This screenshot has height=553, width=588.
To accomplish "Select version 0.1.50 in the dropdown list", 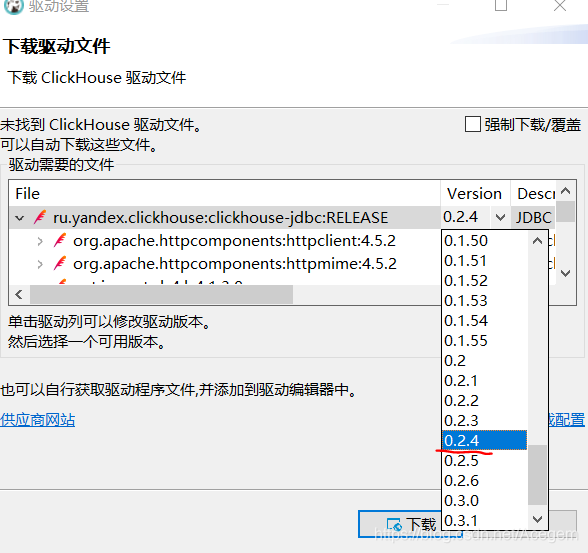I will 484,241.
